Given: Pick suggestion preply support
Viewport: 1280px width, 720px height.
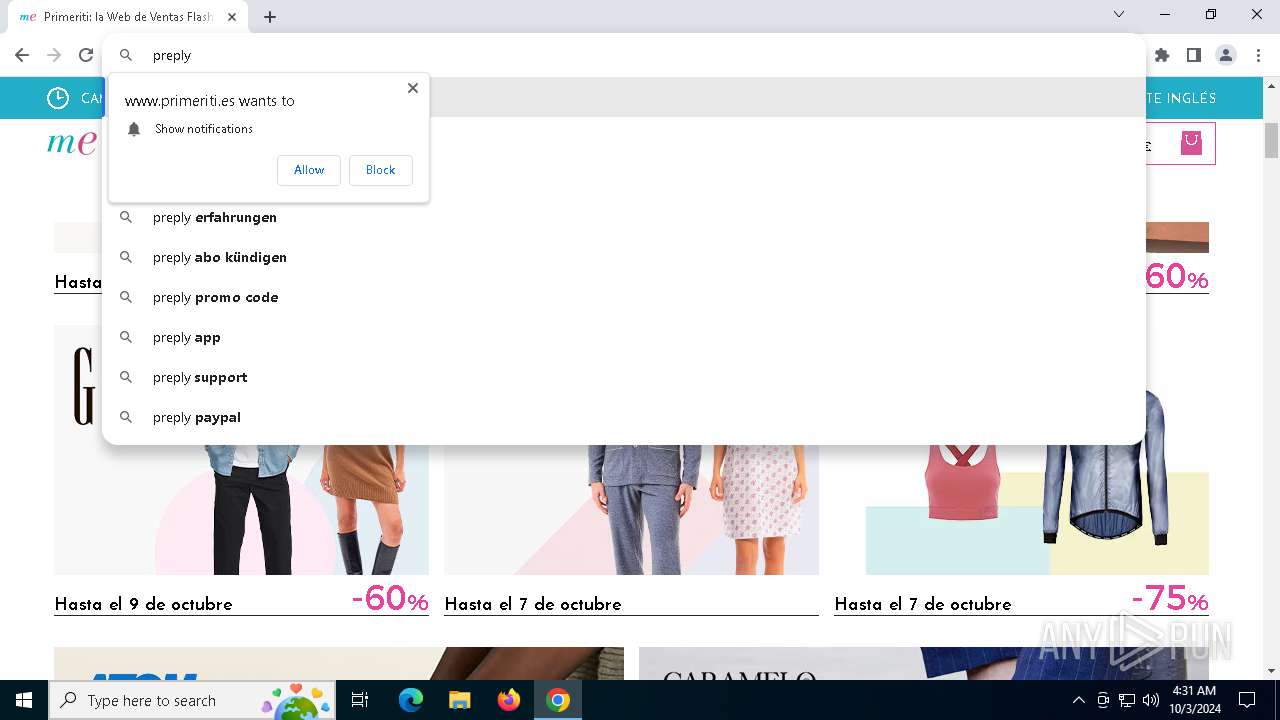Looking at the screenshot, I should pyautogui.click(x=624, y=377).
